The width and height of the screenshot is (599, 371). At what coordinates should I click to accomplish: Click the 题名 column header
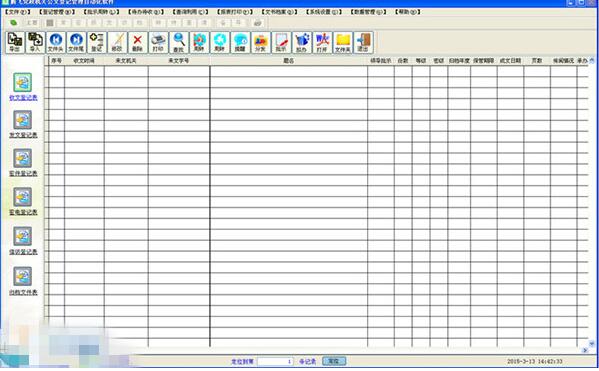[289, 61]
